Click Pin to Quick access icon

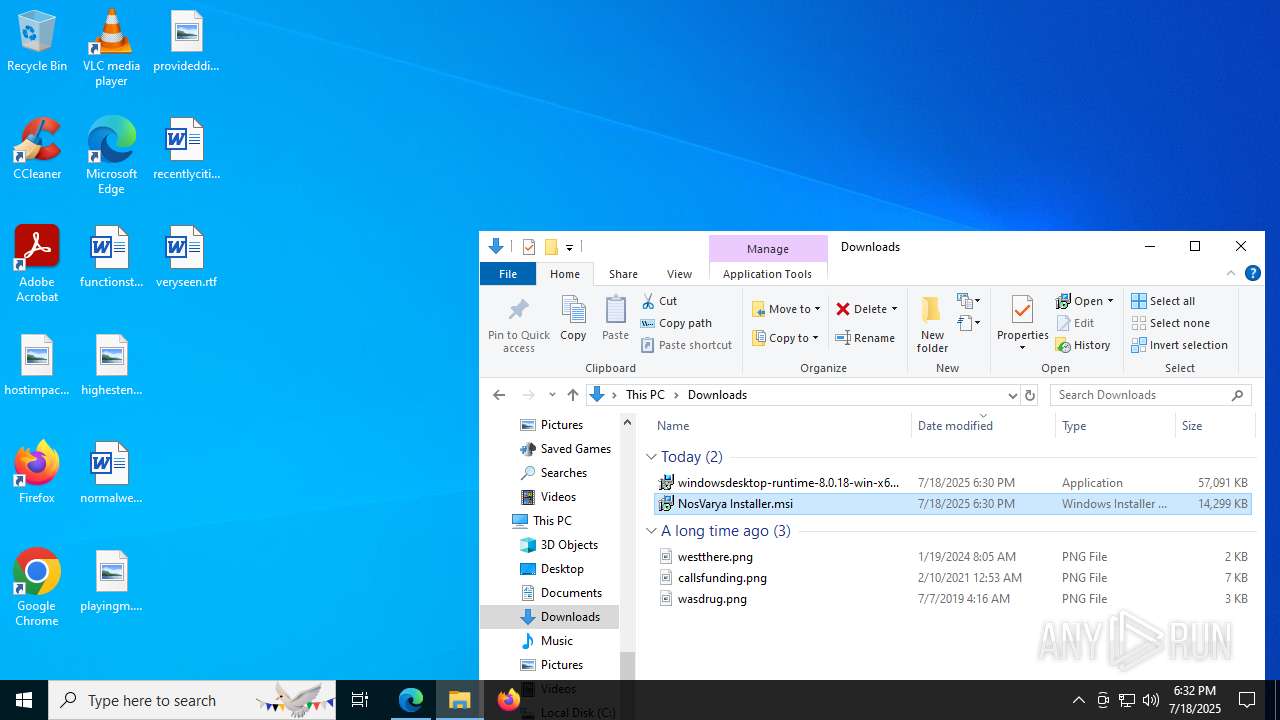519,324
